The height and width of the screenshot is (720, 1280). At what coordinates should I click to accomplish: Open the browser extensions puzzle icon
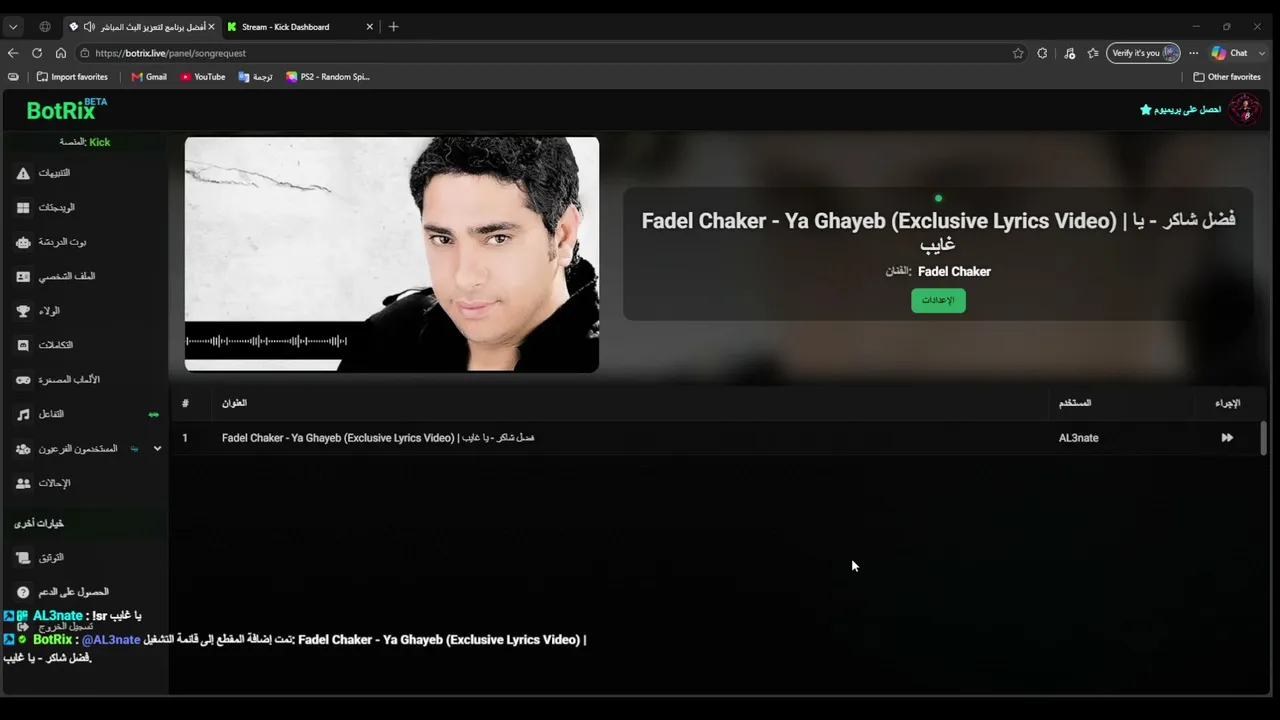point(1042,53)
